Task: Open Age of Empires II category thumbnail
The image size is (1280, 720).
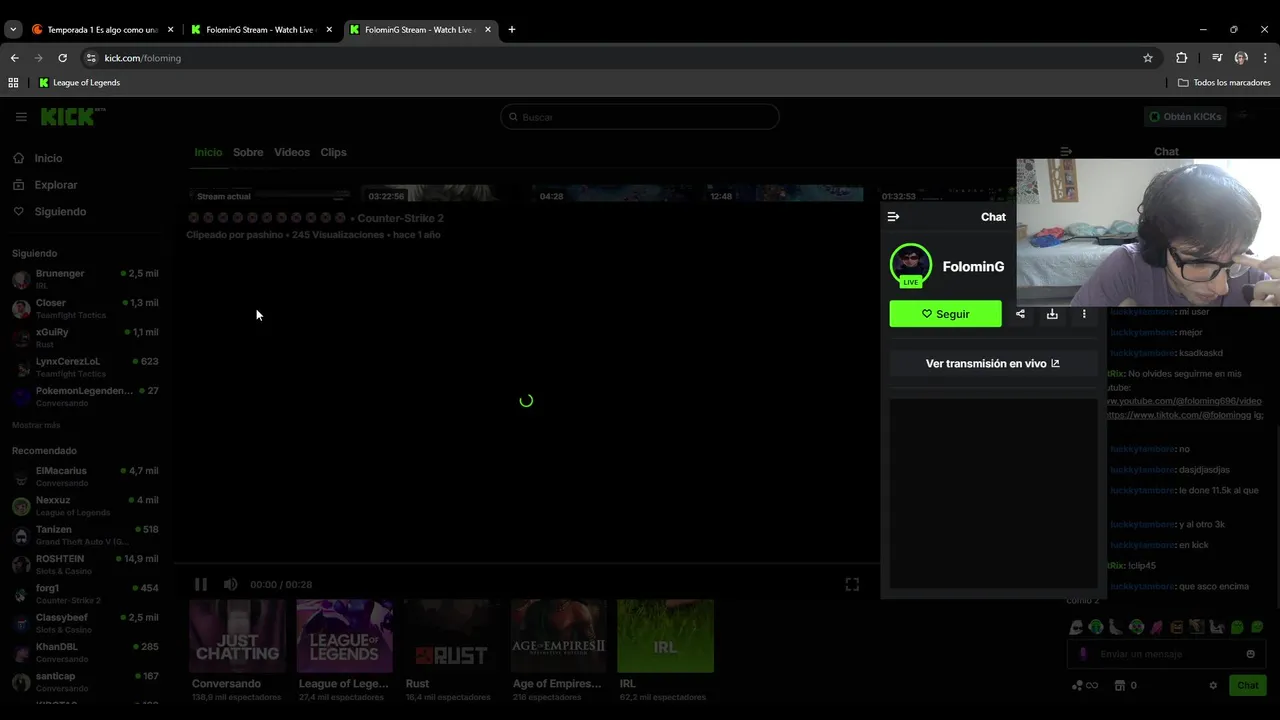Action: 558,636
